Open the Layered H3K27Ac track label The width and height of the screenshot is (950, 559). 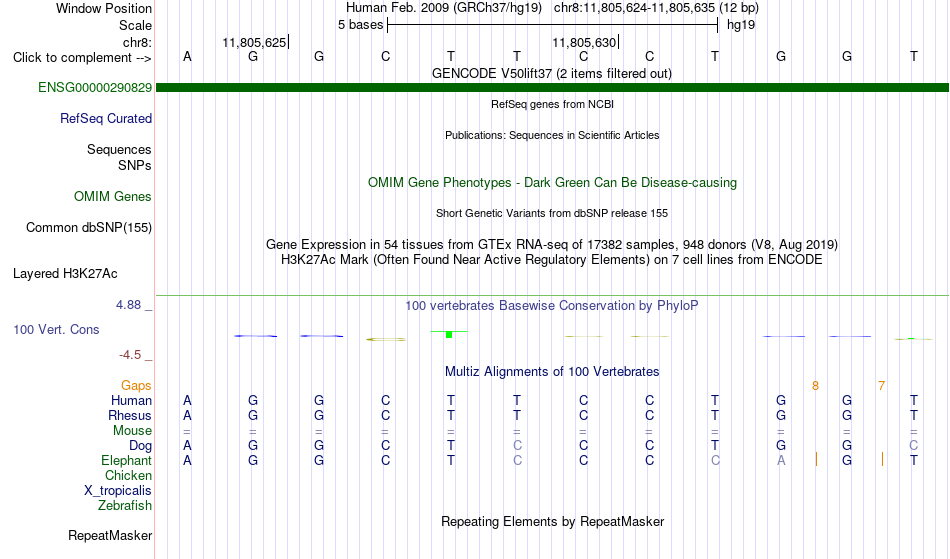pos(65,273)
